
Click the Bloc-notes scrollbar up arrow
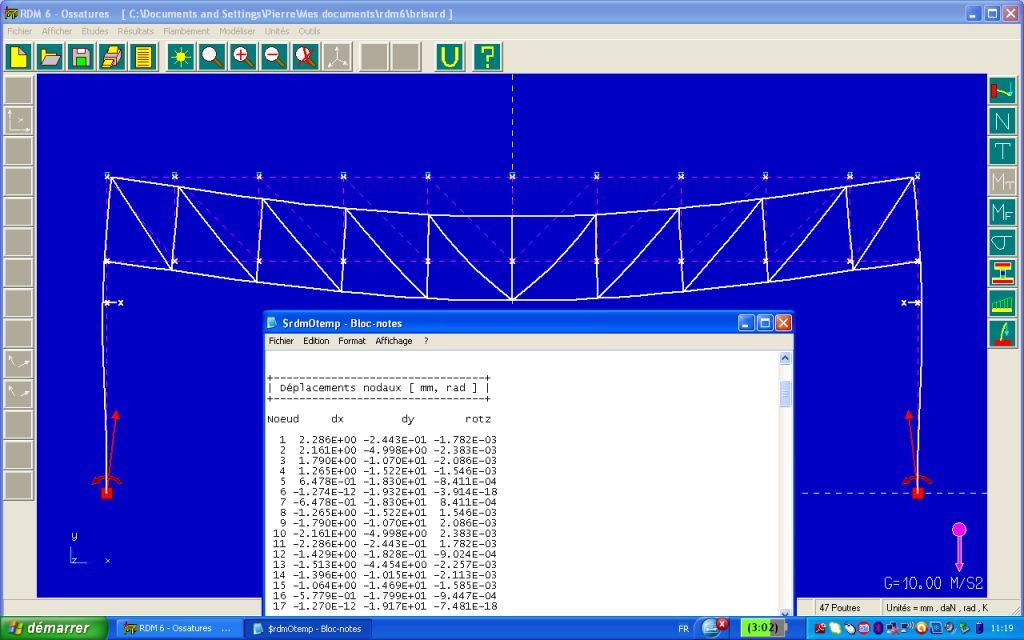point(785,358)
